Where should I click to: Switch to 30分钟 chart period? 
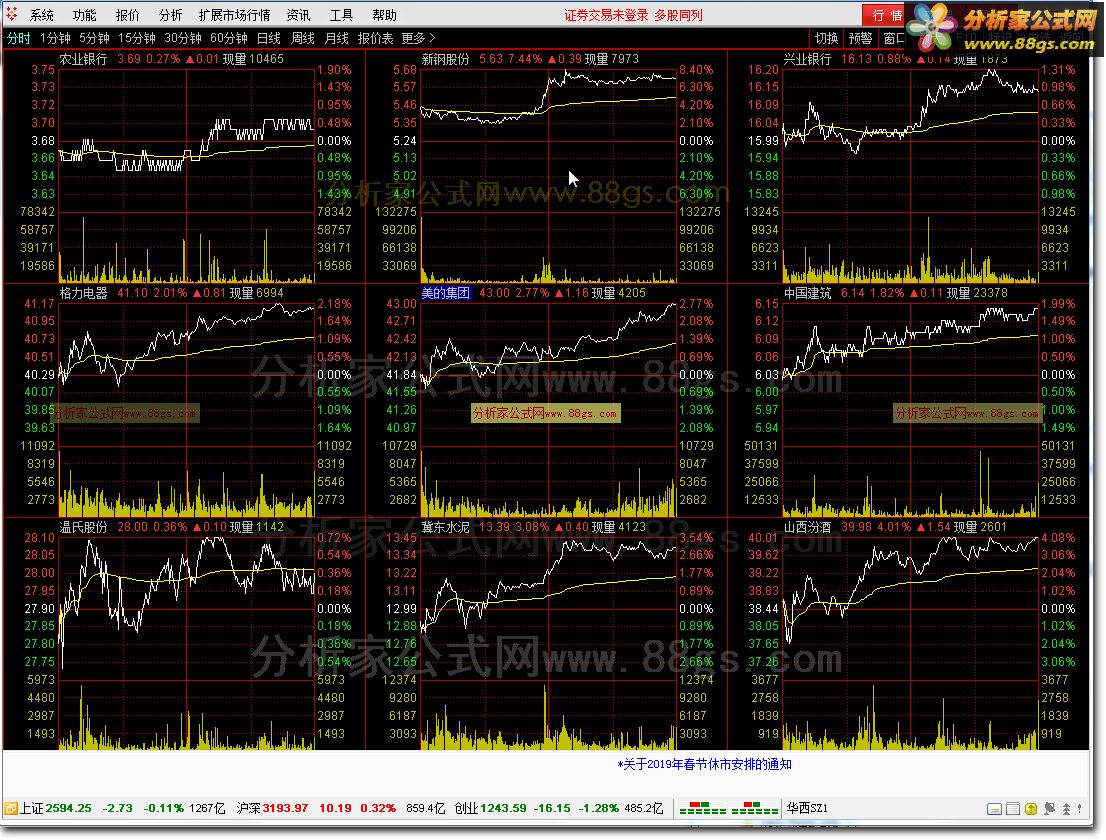pyautogui.click(x=183, y=38)
